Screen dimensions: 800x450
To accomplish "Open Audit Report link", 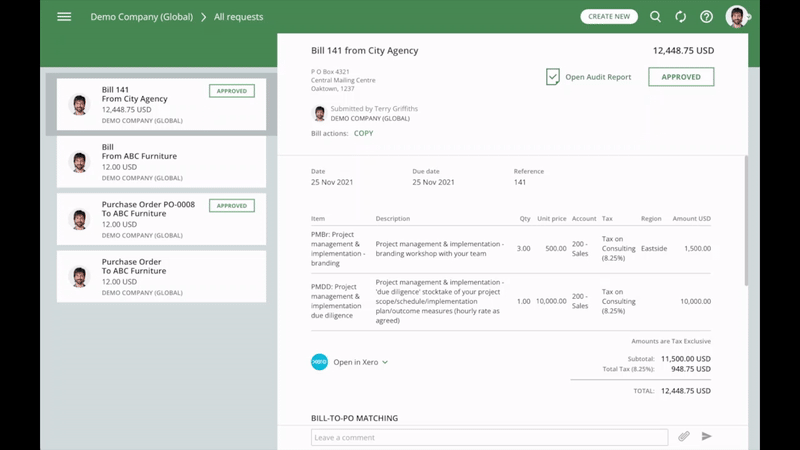I will pos(598,77).
